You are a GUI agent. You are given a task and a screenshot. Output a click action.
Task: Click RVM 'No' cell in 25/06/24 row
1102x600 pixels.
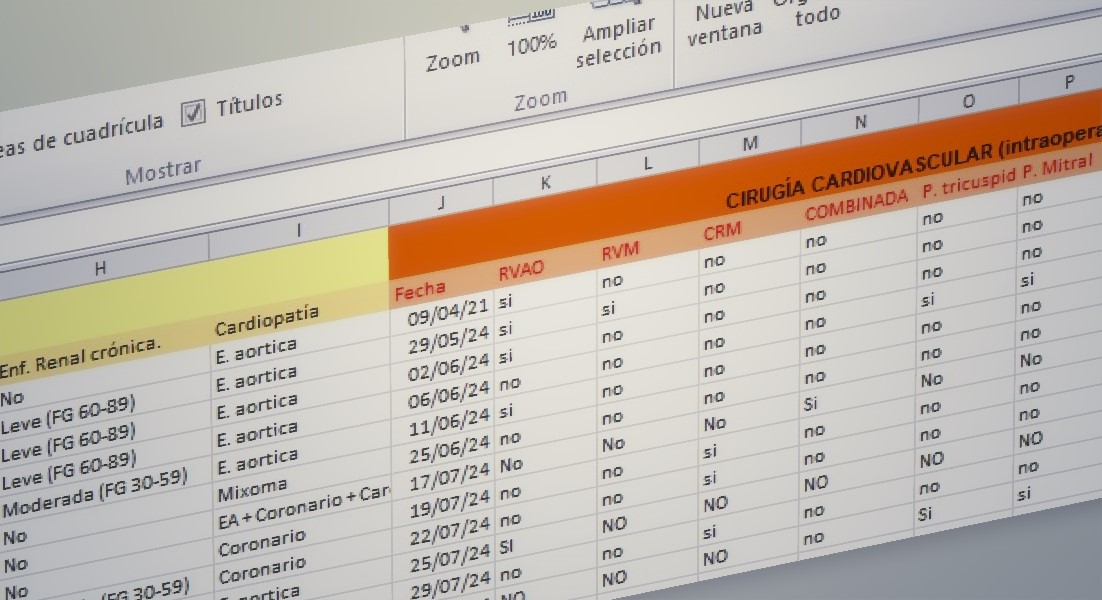[613, 444]
